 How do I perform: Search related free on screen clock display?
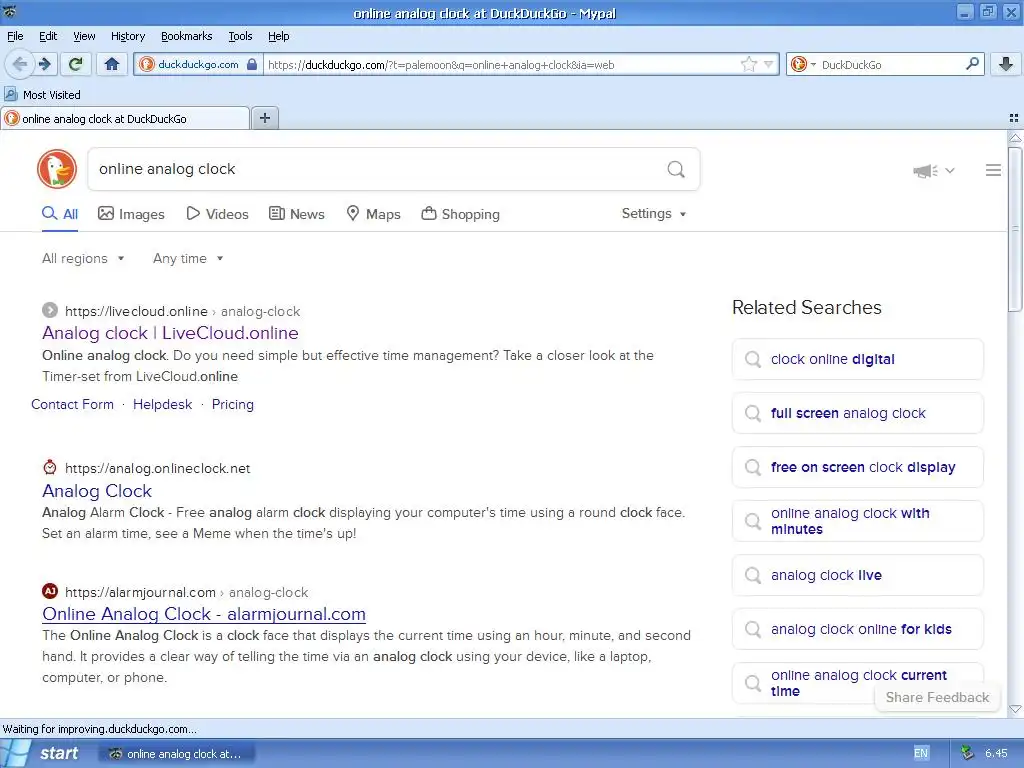coord(857,467)
